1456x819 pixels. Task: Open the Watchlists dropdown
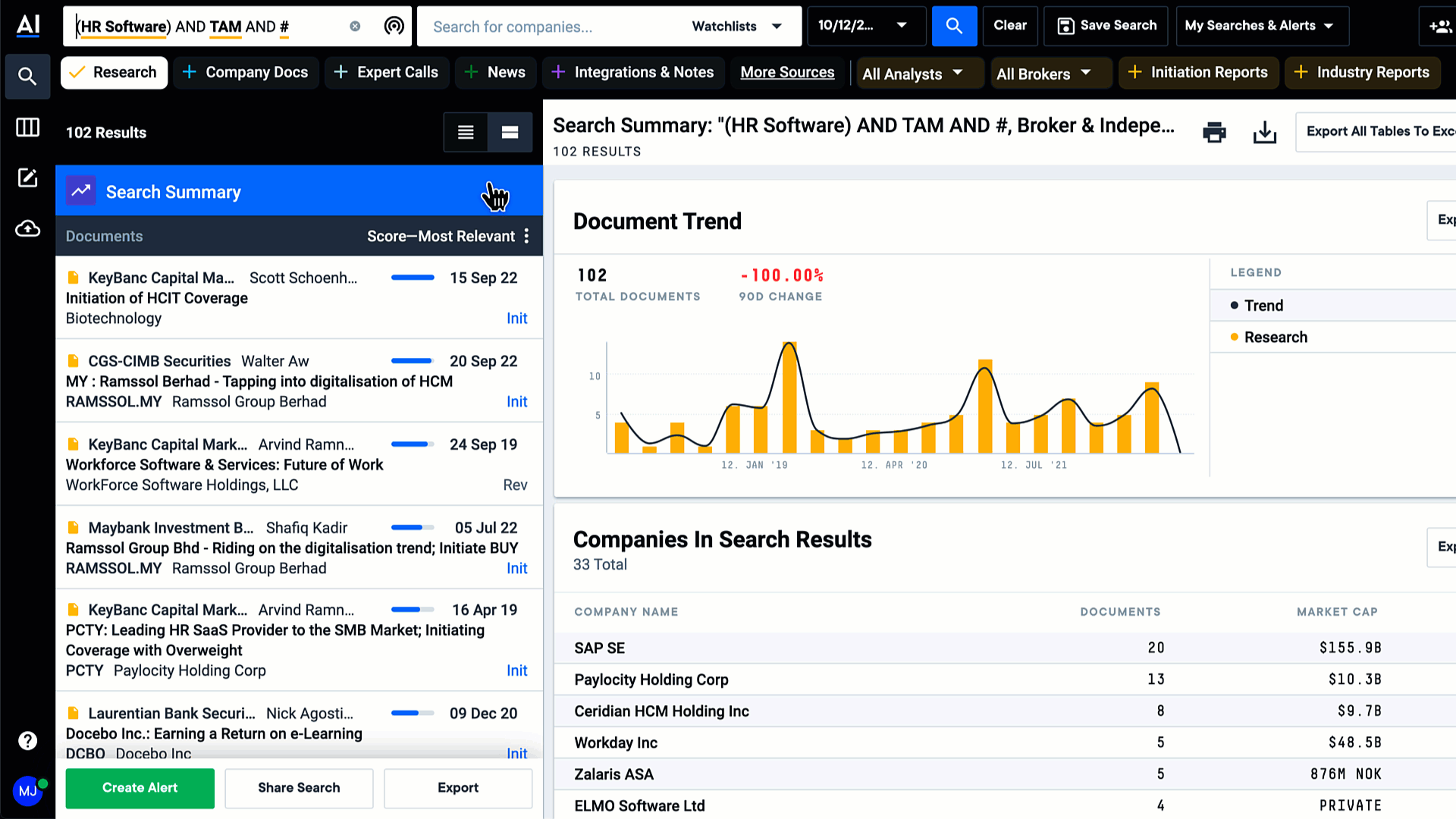(x=737, y=27)
